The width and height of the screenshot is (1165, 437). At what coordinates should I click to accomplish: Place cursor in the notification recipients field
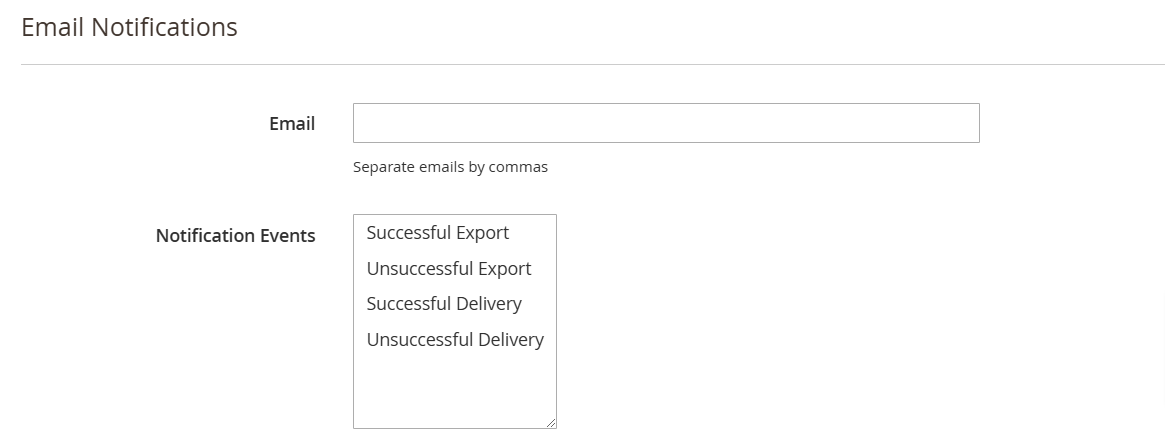[666, 123]
